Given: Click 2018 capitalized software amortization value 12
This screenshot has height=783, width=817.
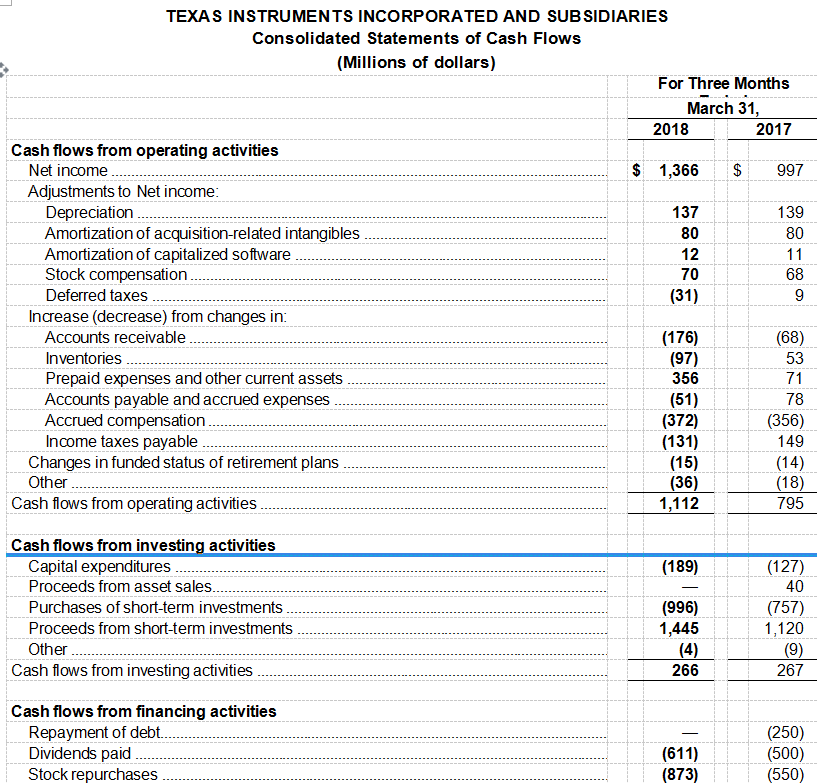Looking at the screenshot, I should click(689, 254).
